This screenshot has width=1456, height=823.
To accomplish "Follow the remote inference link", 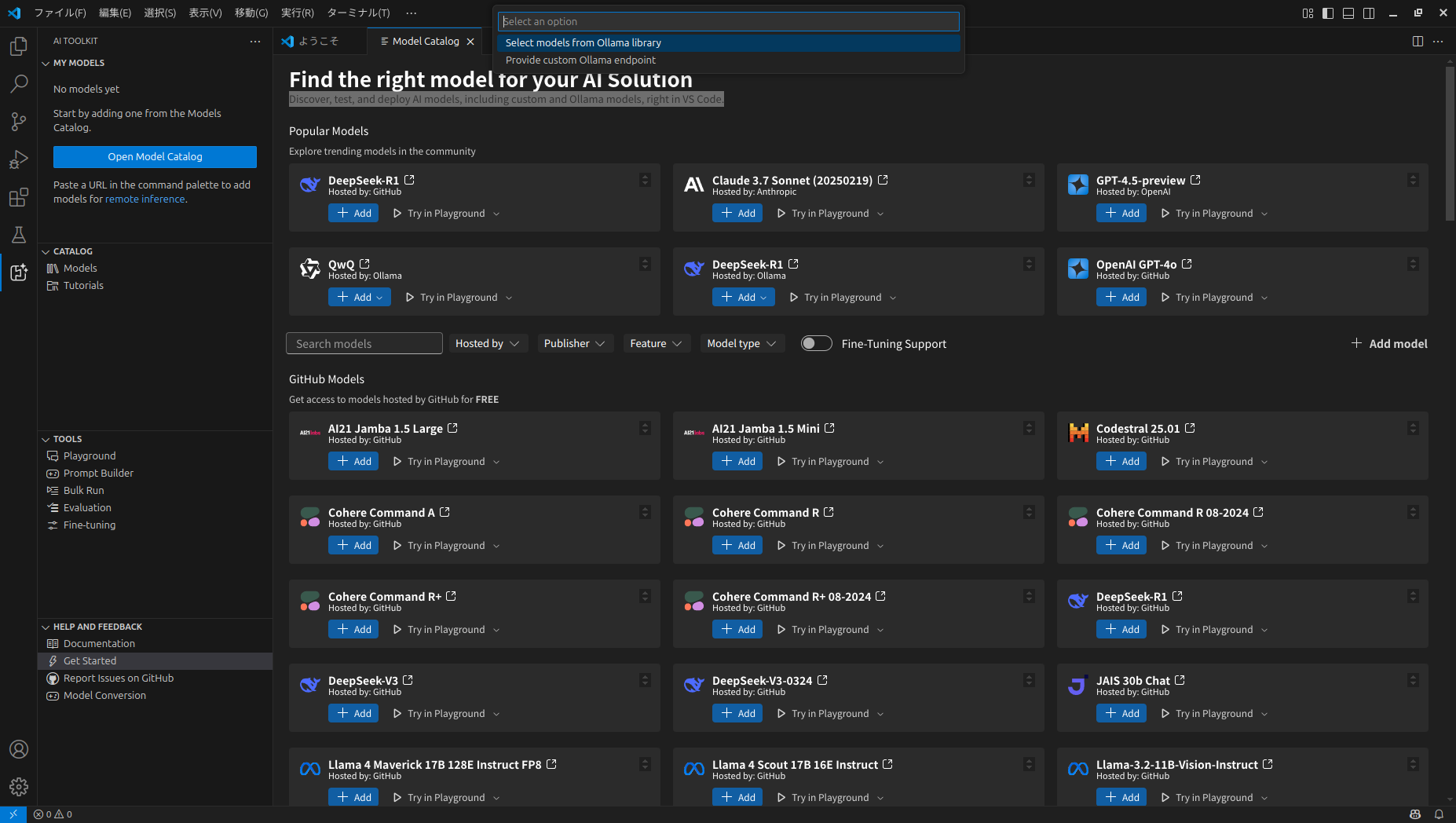I will click(x=145, y=199).
